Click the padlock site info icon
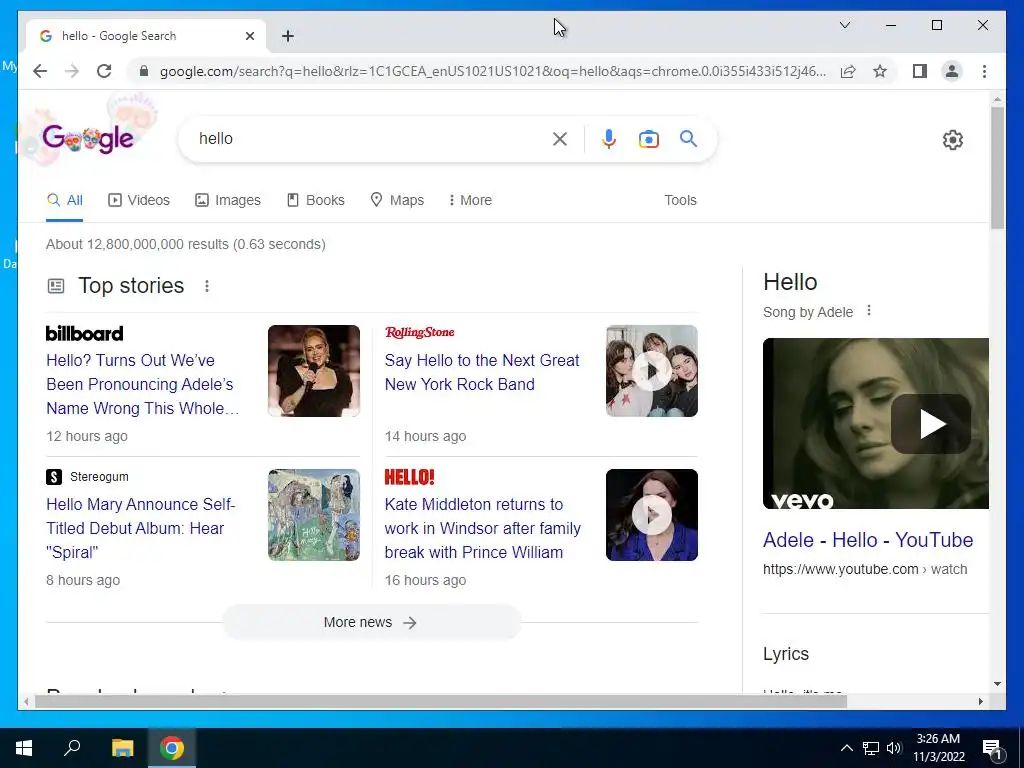Image resolution: width=1024 pixels, height=768 pixels. (x=144, y=71)
